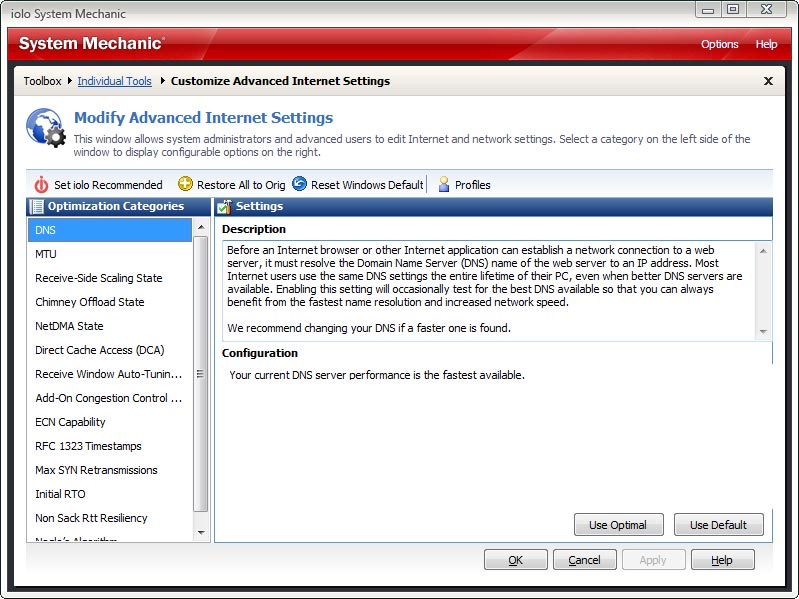Maximize the iolo System Mechanic window

(x=733, y=9)
